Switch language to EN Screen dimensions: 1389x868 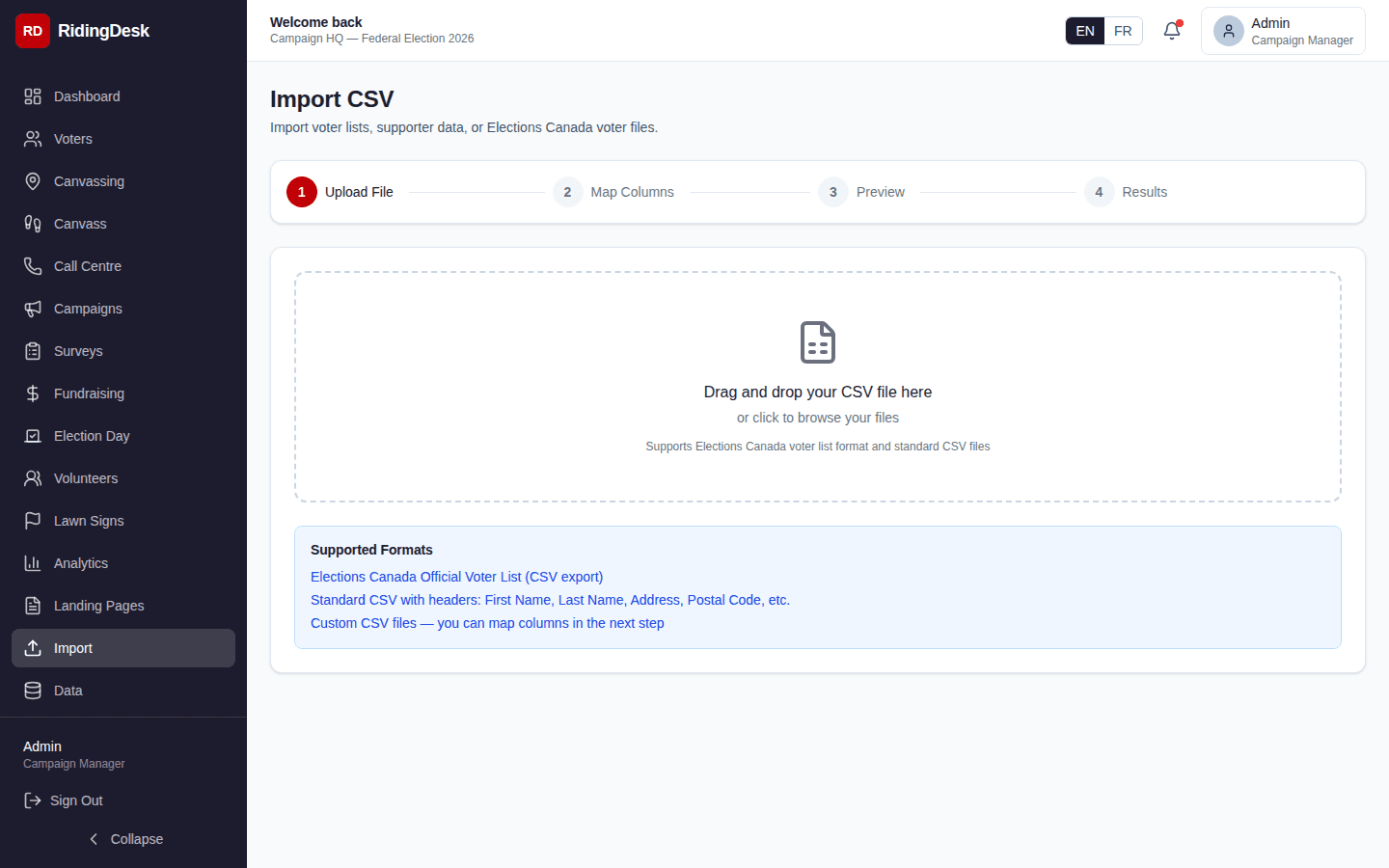pyautogui.click(x=1084, y=31)
